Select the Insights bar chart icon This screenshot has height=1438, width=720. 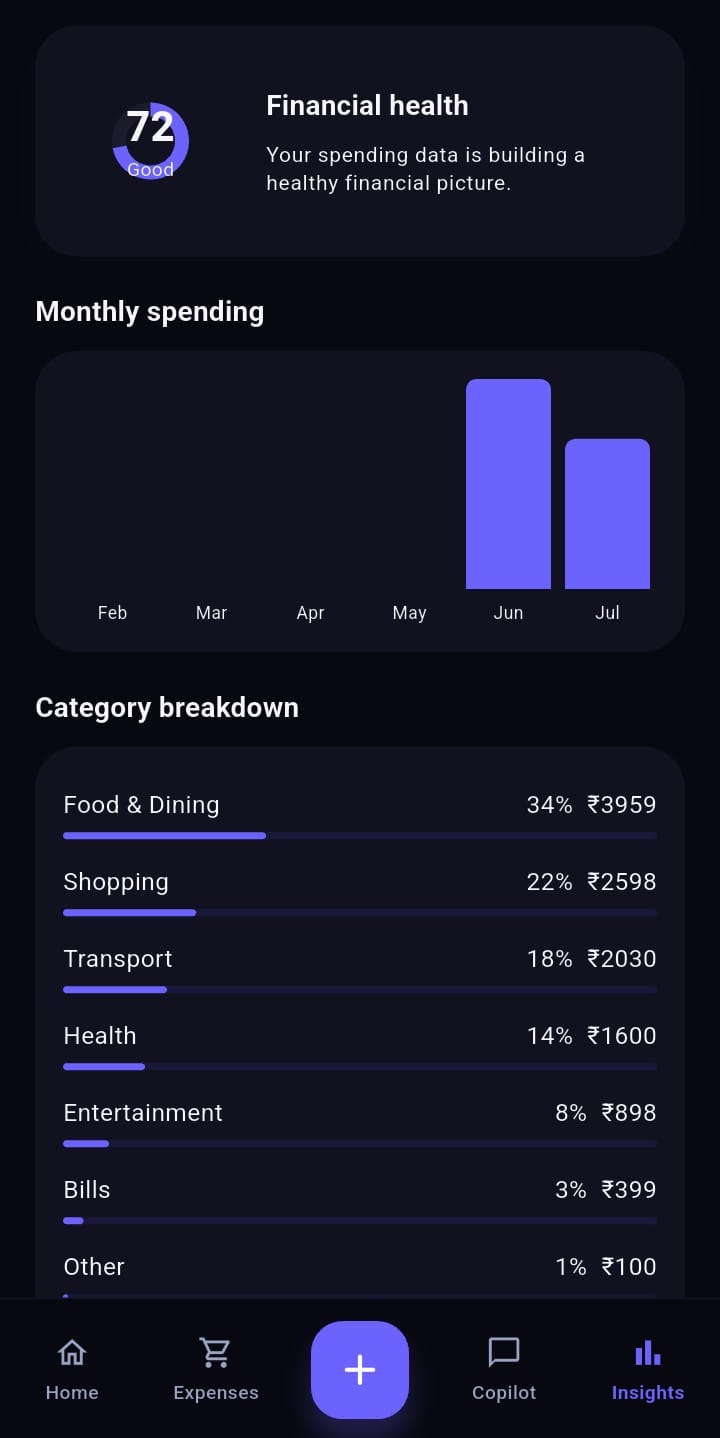tap(648, 1352)
